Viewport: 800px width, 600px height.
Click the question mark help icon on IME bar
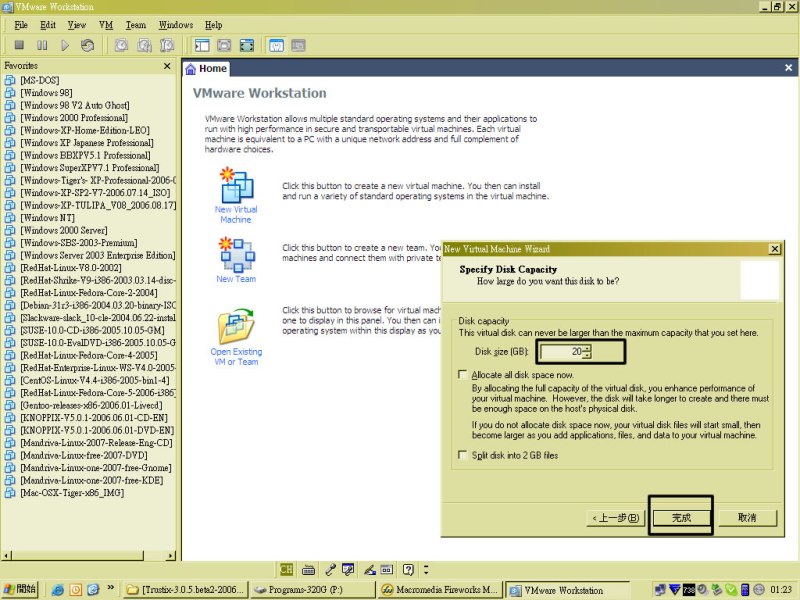click(408, 569)
